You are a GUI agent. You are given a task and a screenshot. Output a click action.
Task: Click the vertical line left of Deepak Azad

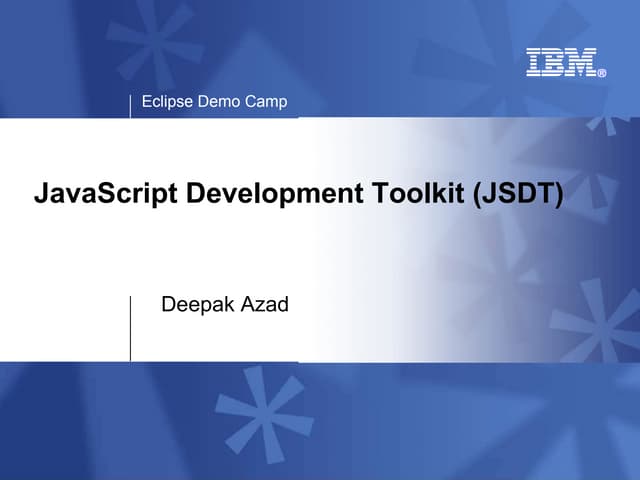click(x=131, y=328)
